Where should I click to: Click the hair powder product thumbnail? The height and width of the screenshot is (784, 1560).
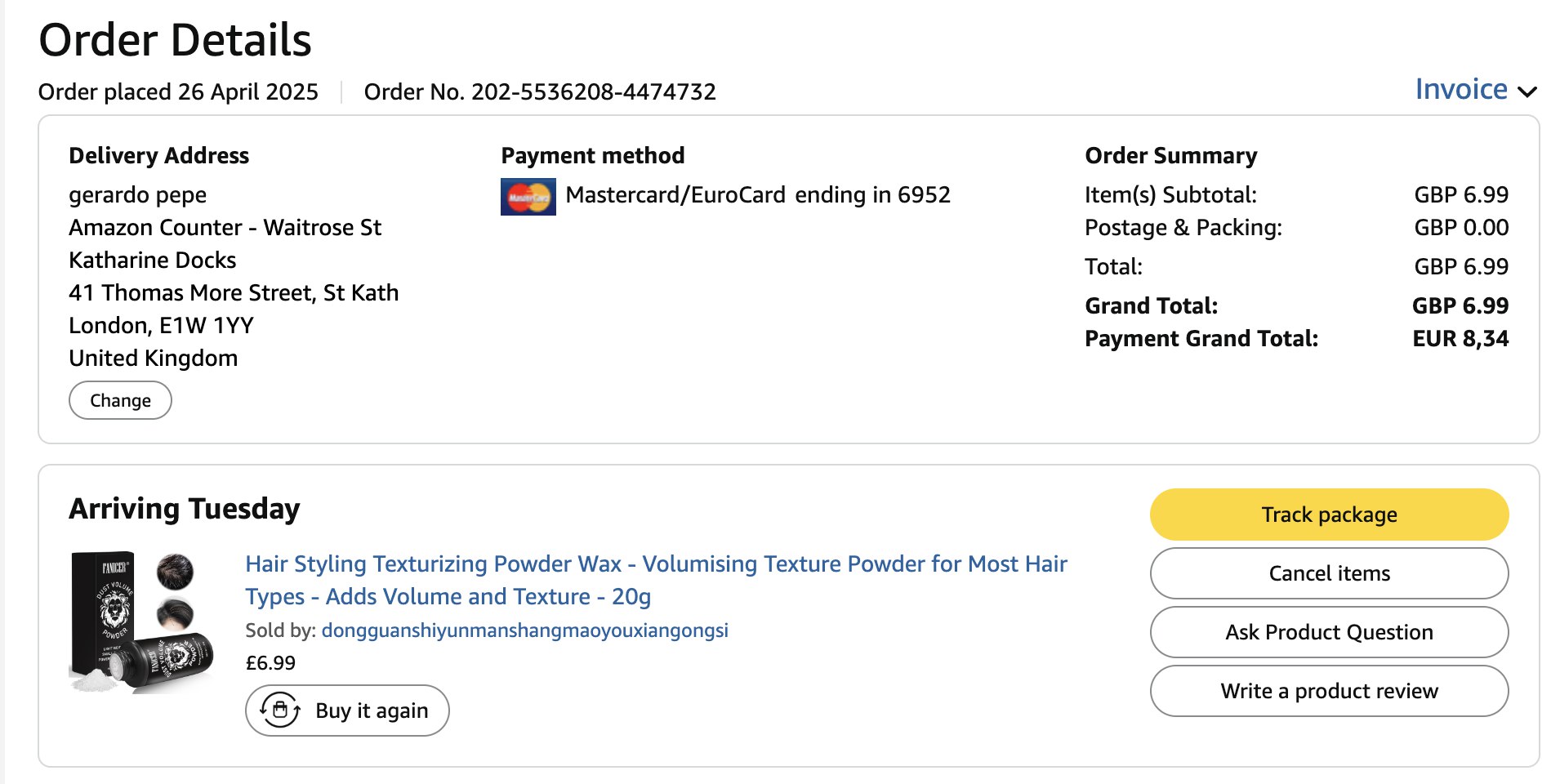coord(142,622)
